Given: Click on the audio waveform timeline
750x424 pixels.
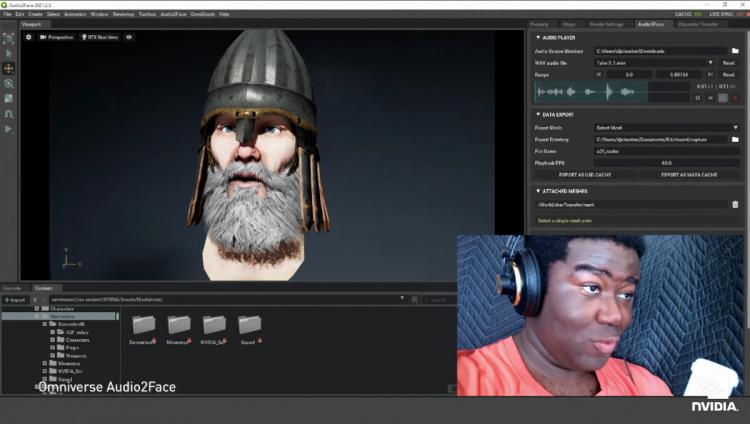Looking at the screenshot, I should 612,91.
